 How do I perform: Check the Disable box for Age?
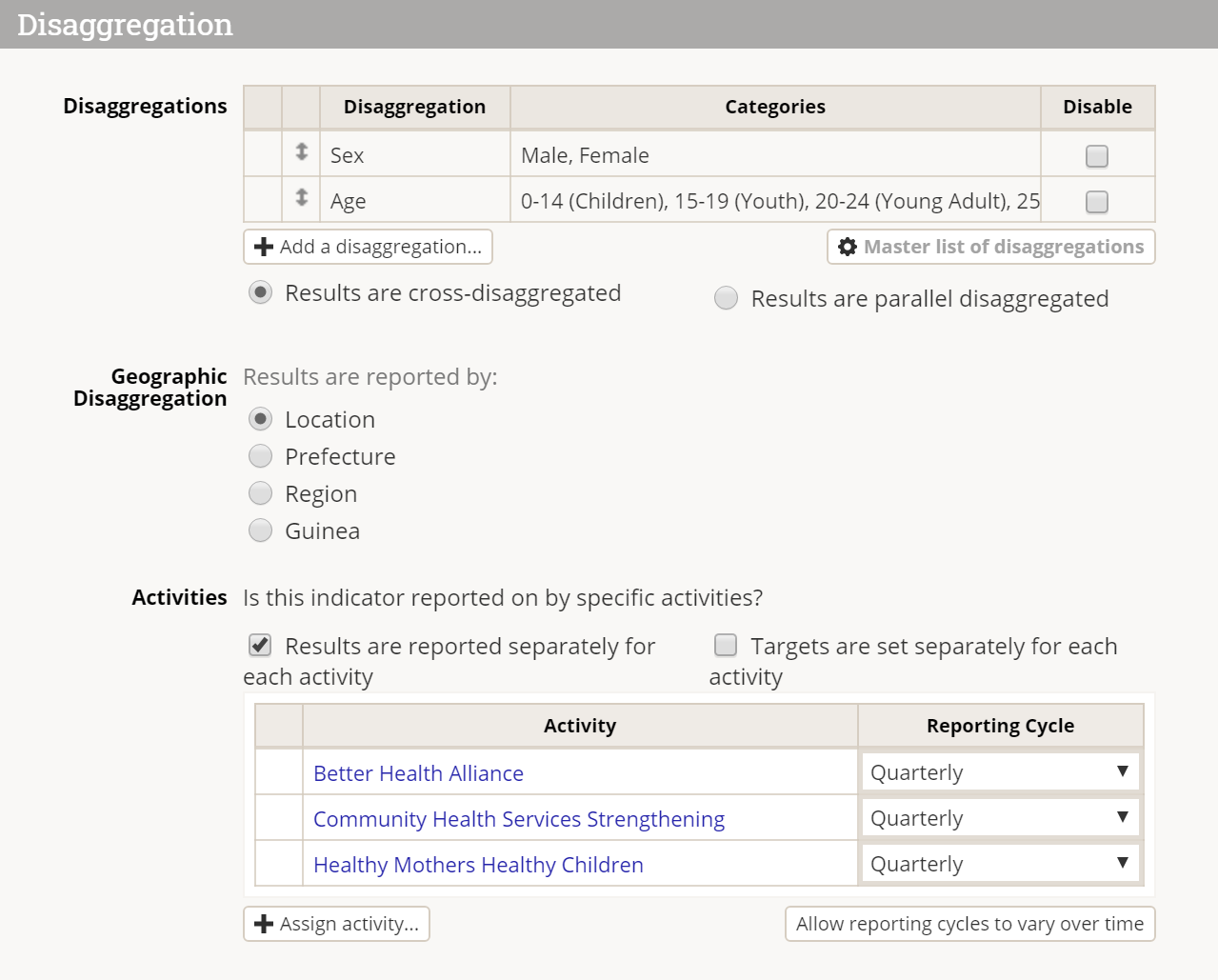1097,202
